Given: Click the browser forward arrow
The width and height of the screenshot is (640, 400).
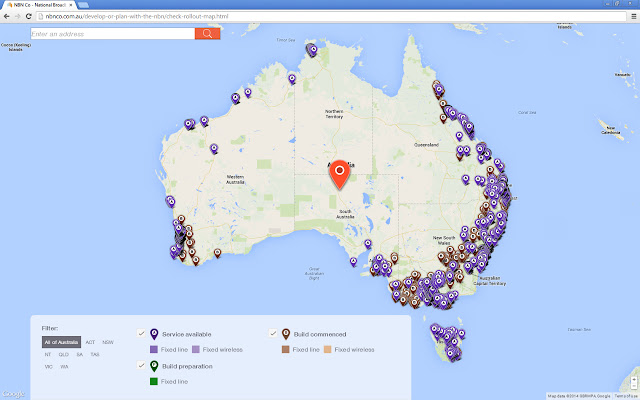Looking at the screenshot, I should (18, 16).
